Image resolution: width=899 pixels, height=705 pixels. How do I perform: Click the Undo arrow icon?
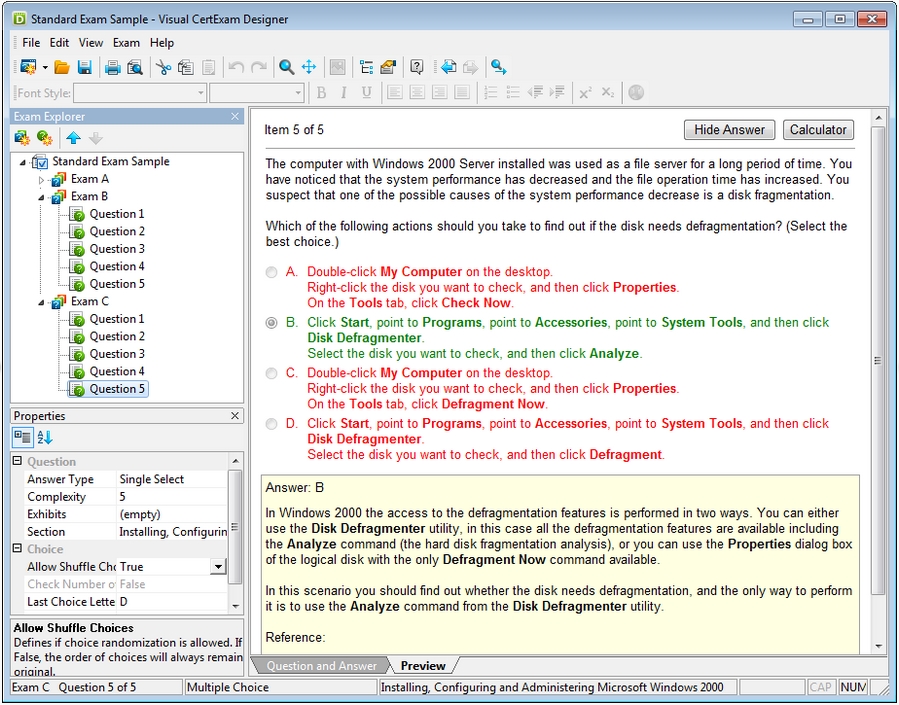pos(236,68)
